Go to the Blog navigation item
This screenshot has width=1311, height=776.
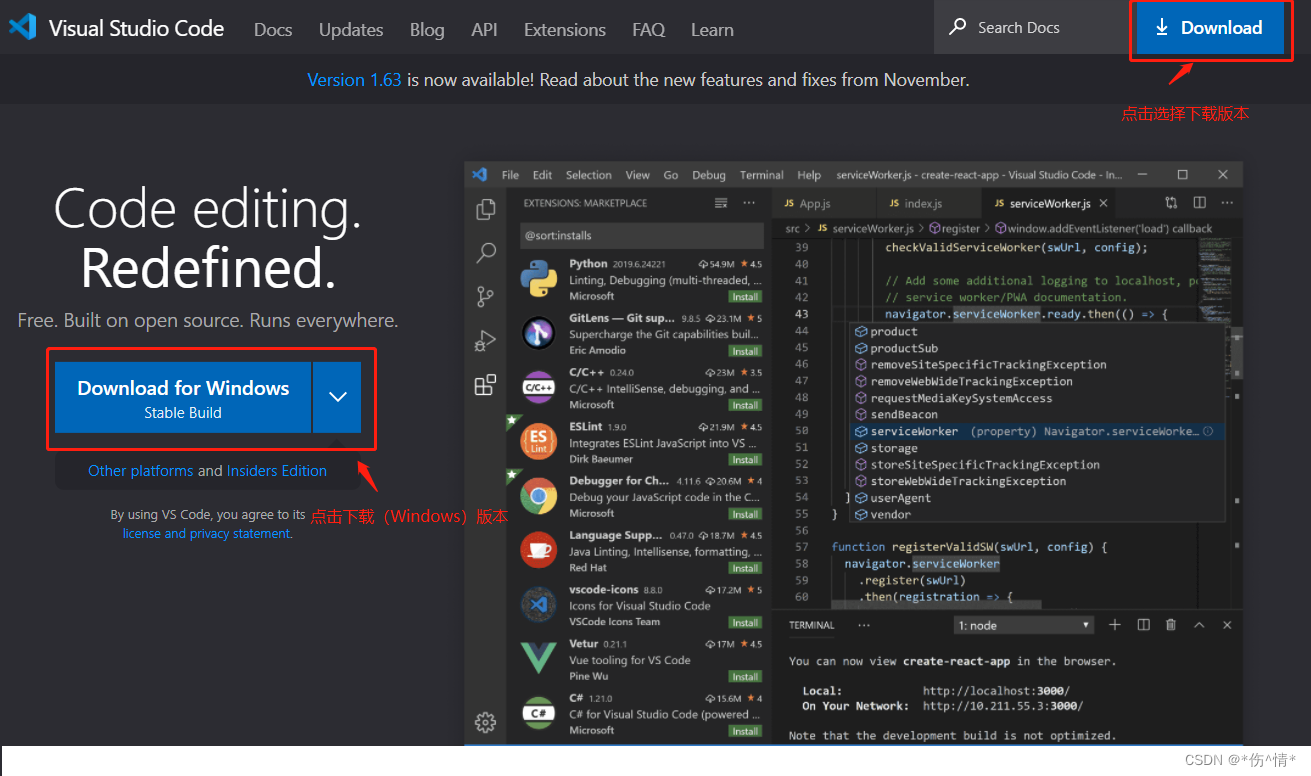(x=427, y=30)
